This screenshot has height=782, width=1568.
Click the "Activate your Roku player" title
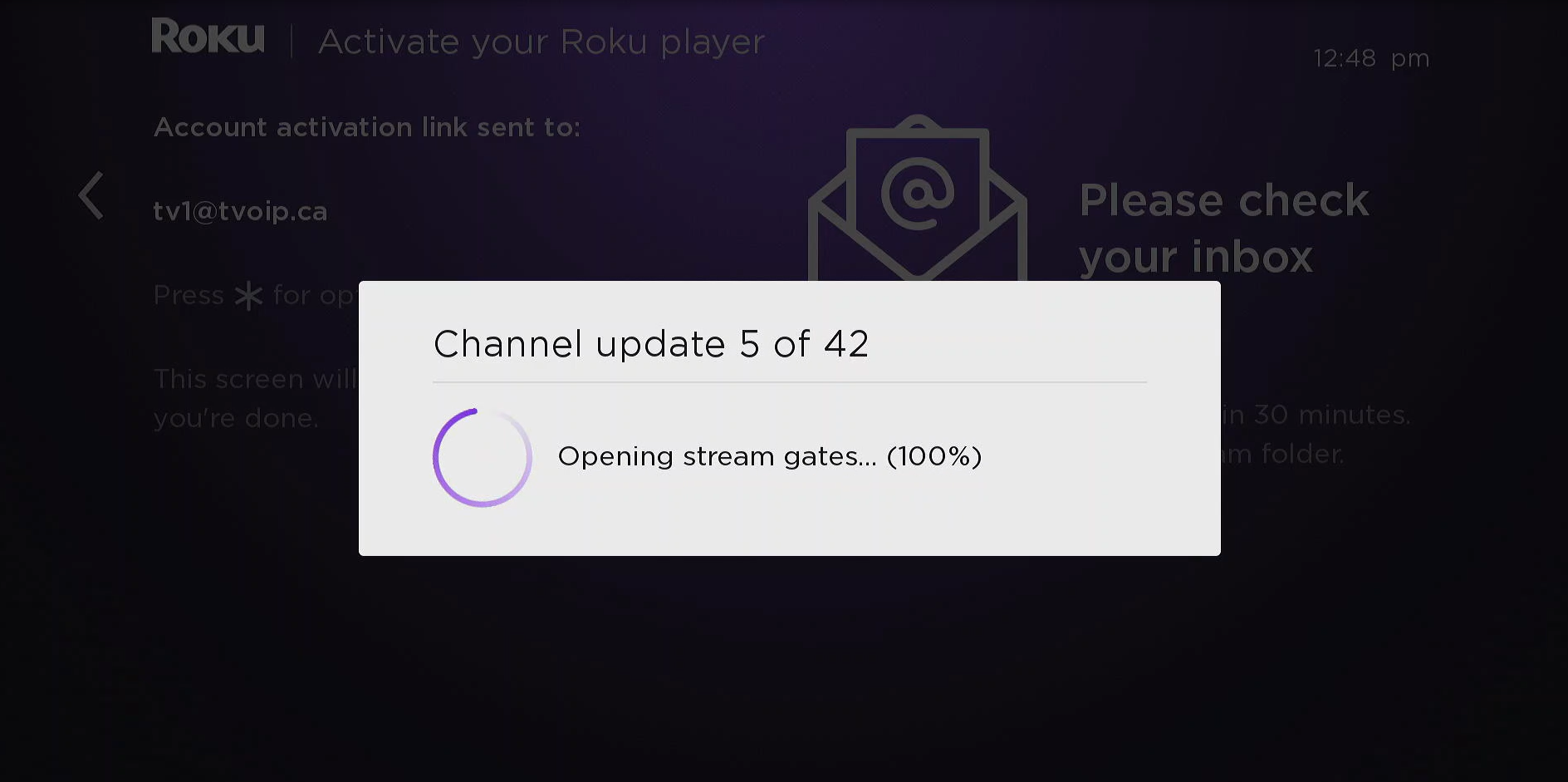(541, 42)
